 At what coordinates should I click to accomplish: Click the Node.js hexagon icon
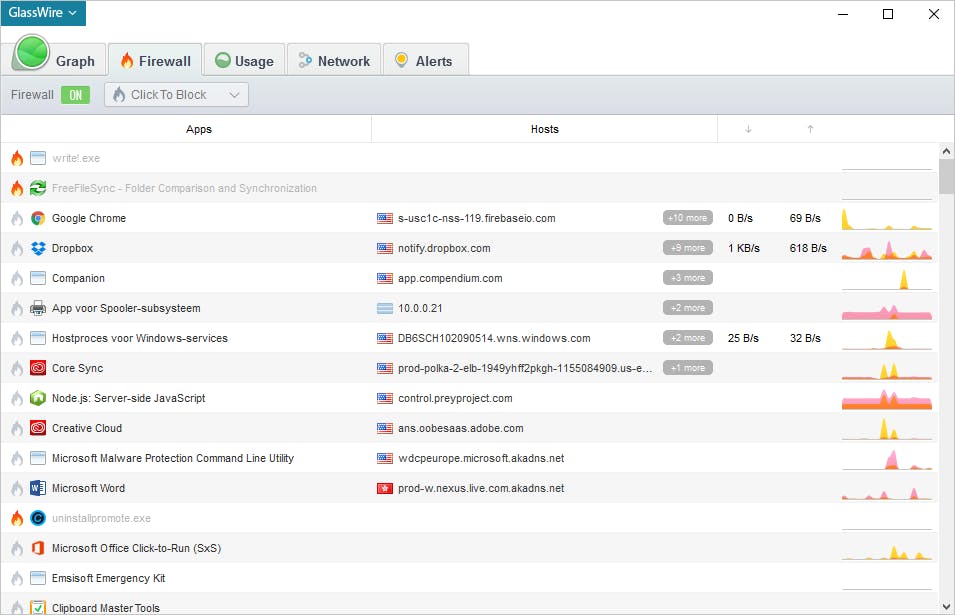click(38, 398)
